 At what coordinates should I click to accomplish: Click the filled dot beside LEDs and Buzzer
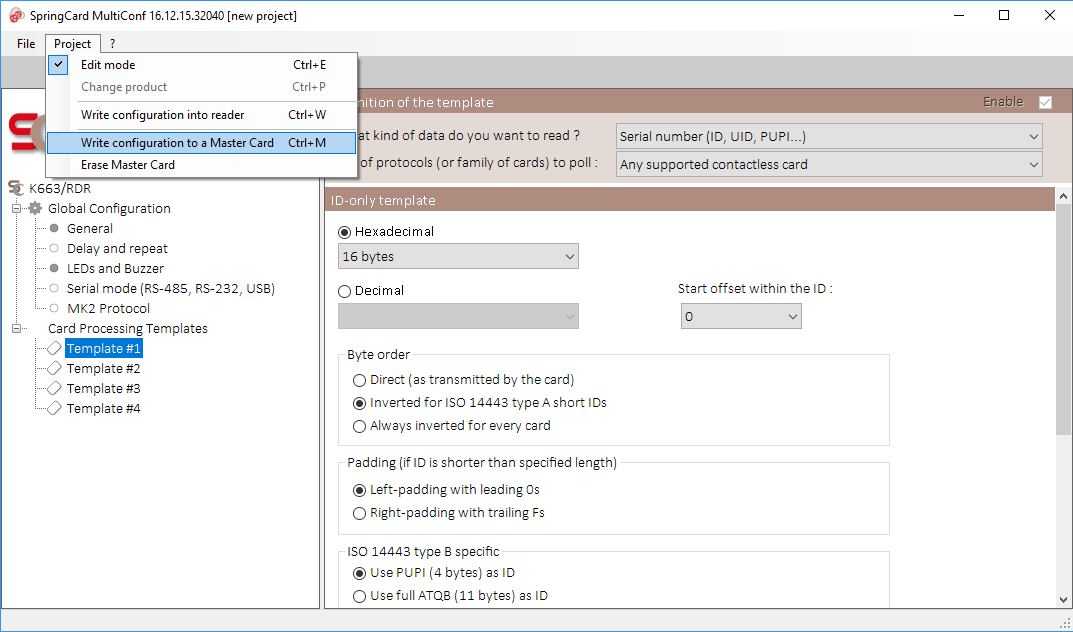coord(54,268)
